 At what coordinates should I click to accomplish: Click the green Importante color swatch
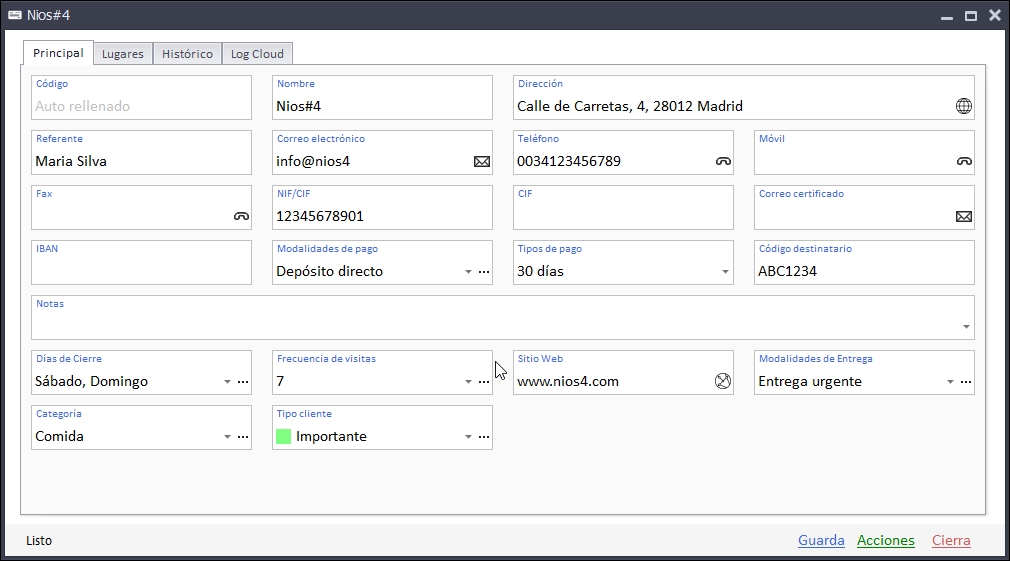click(283, 437)
